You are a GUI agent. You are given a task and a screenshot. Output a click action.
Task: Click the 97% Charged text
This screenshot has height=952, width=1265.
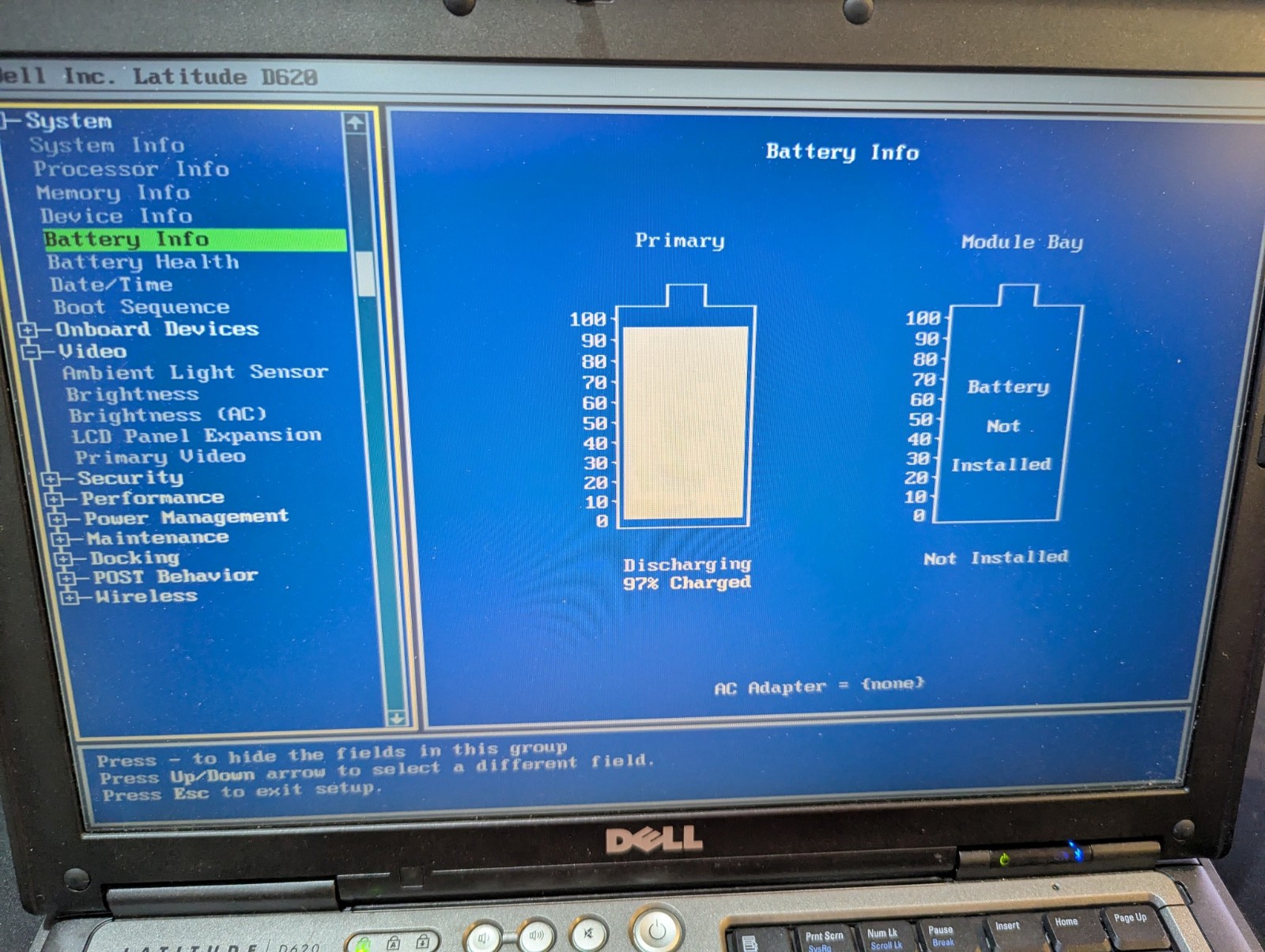click(687, 584)
